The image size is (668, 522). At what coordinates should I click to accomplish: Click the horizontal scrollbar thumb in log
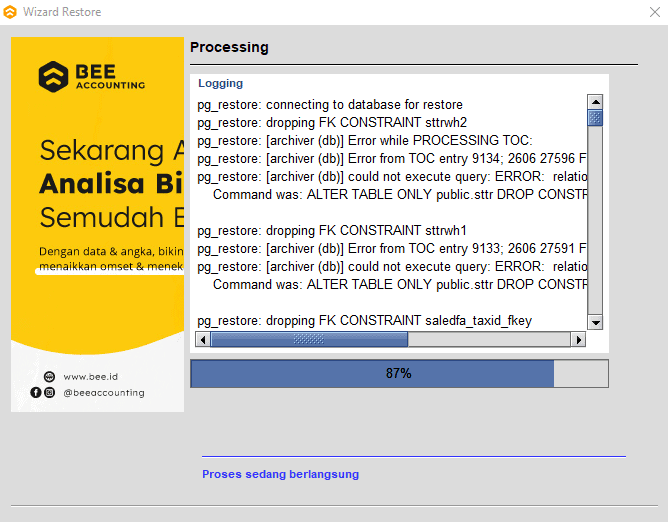(309, 340)
